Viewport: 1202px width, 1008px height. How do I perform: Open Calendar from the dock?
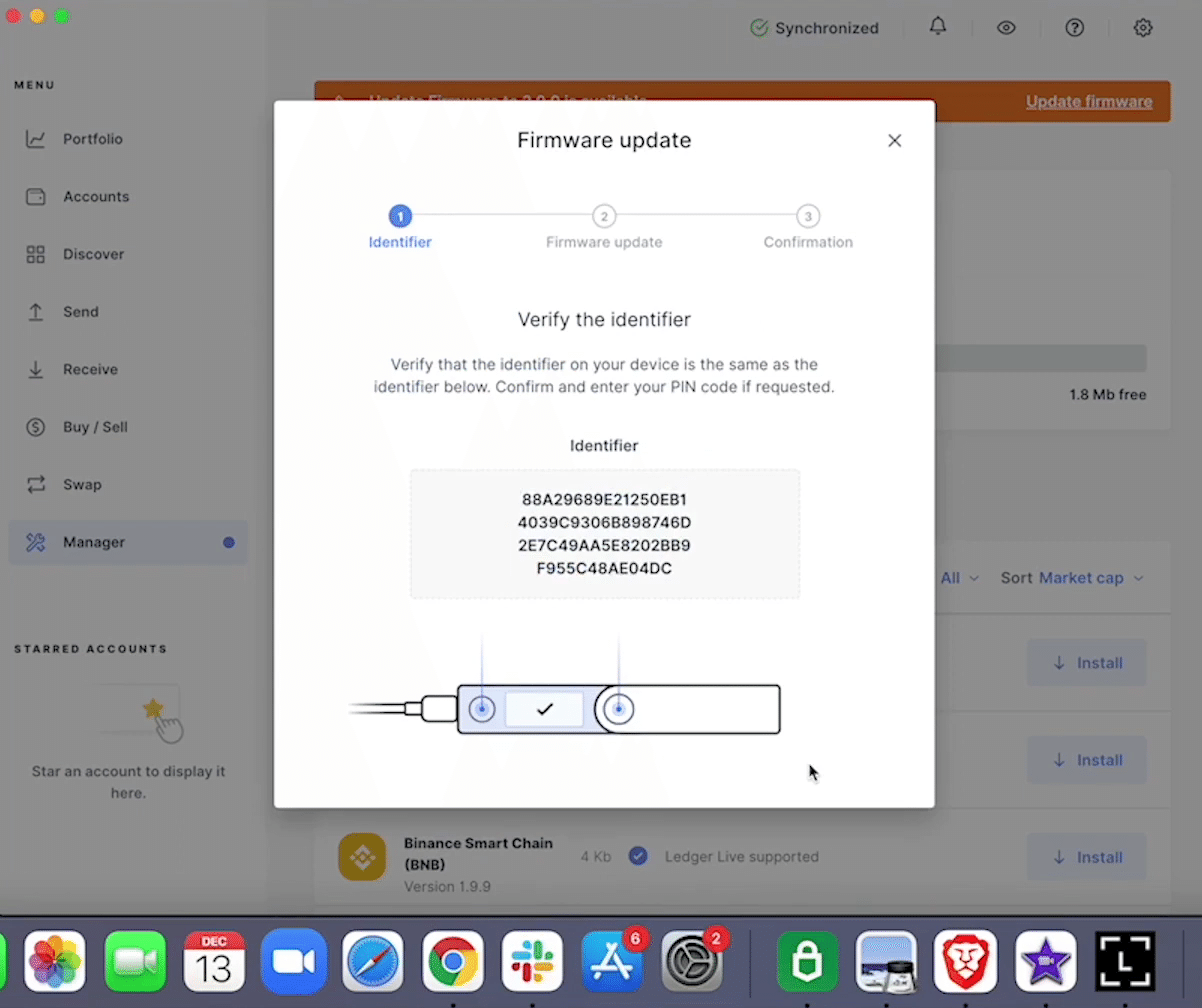(x=214, y=962)
